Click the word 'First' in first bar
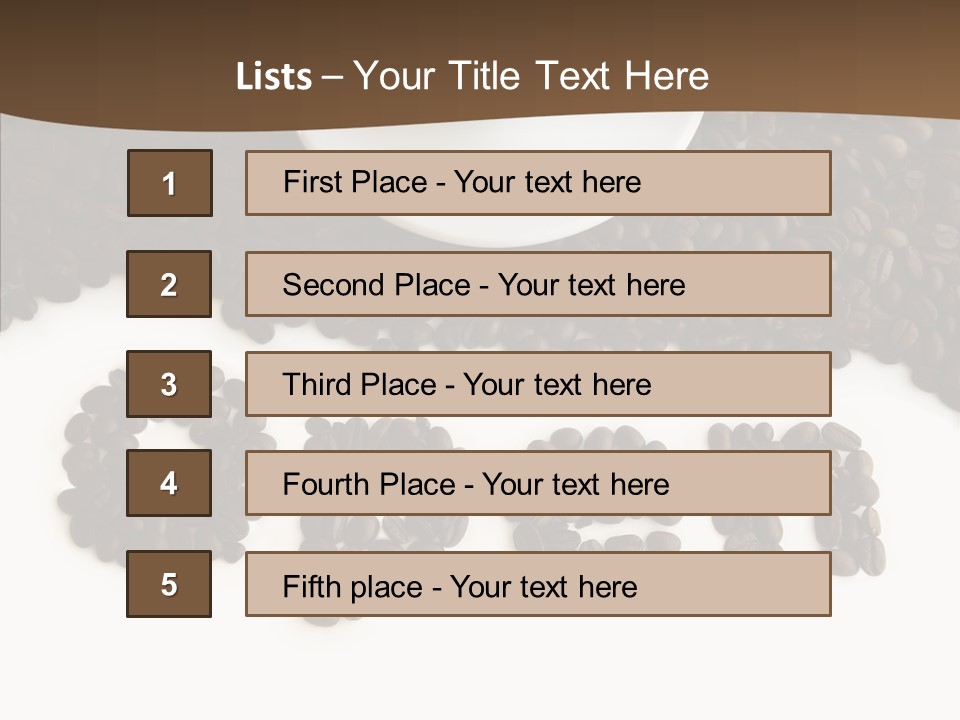The image size is (960, 720). tap(312, 182)
